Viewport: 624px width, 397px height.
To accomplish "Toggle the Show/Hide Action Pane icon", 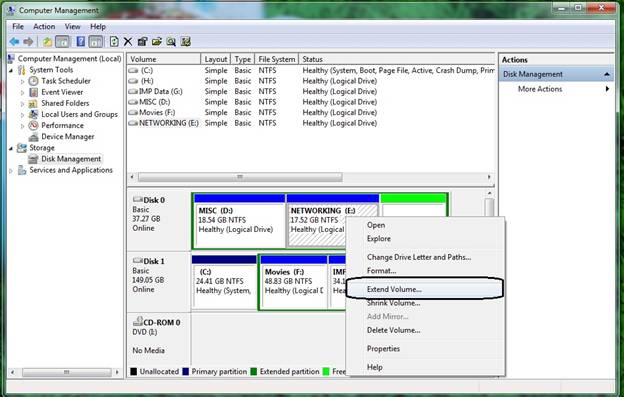I will [96, 41].
